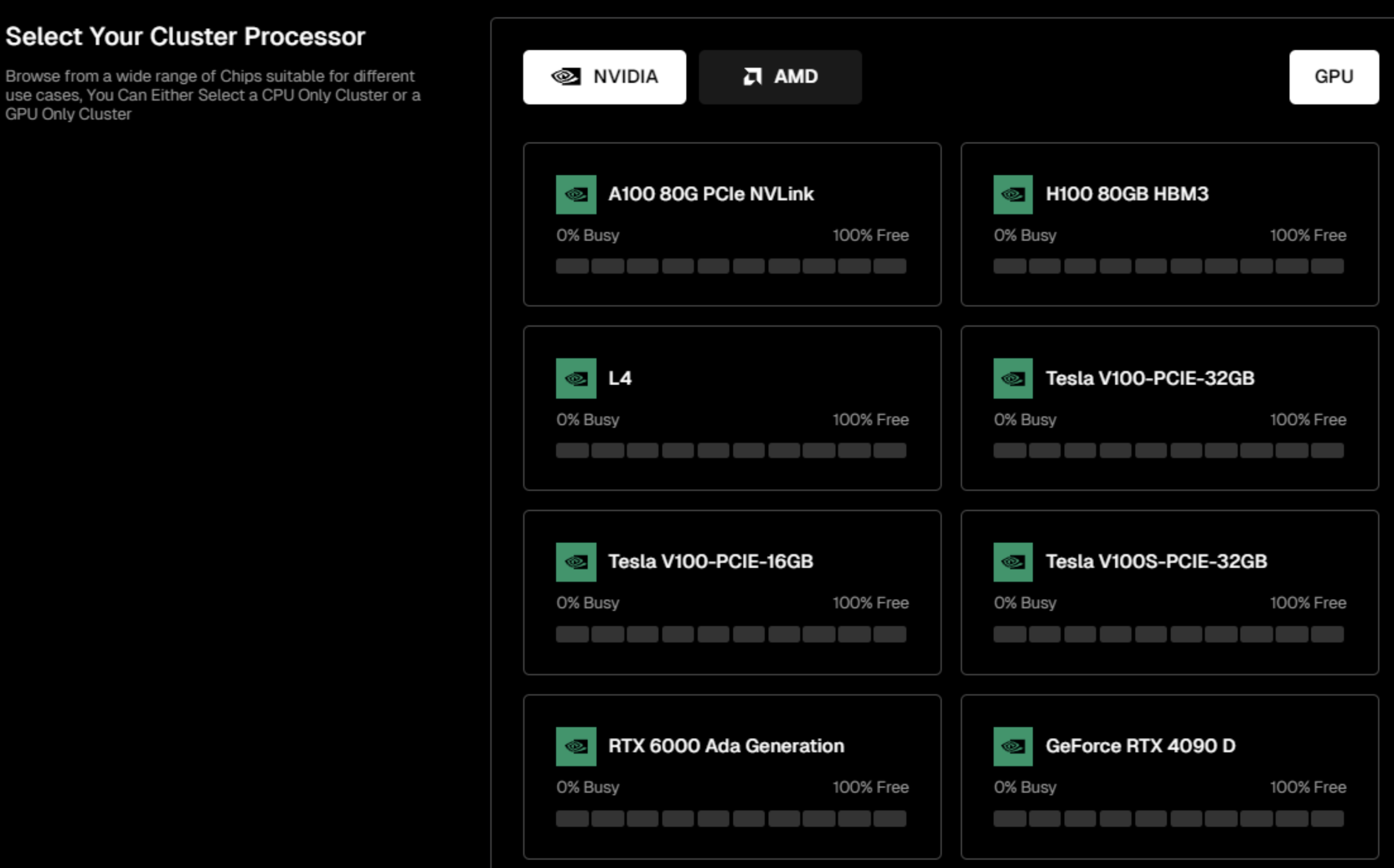Click '0% Busy' on Tesla V100-PCIE-16GB card
This screenshot has height=868, width=1394.
coord(587,603)
